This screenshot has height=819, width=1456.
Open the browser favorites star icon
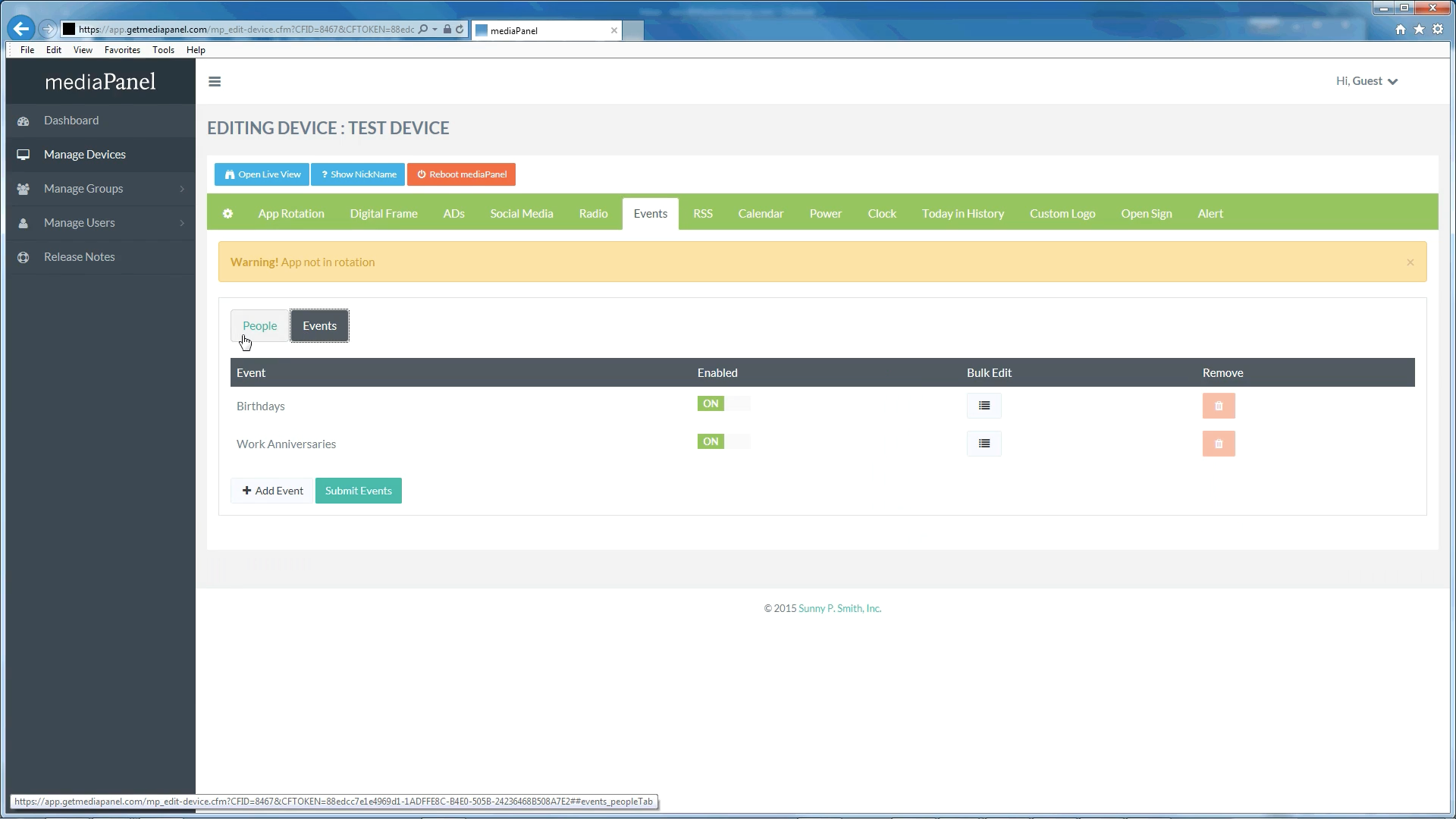[1419, 30]
